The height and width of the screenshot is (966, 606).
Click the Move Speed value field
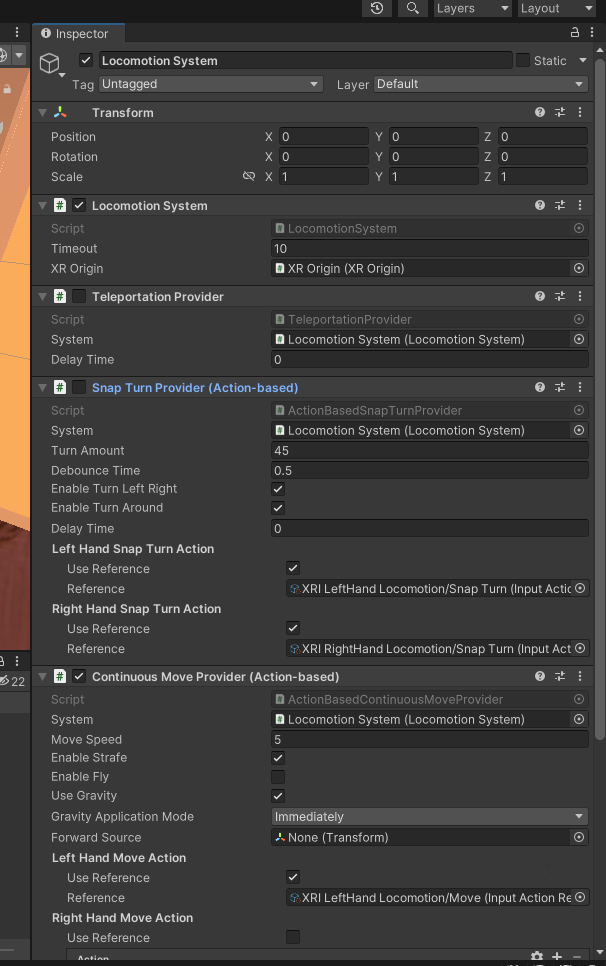pyautogui.click(x=429, y=740)
